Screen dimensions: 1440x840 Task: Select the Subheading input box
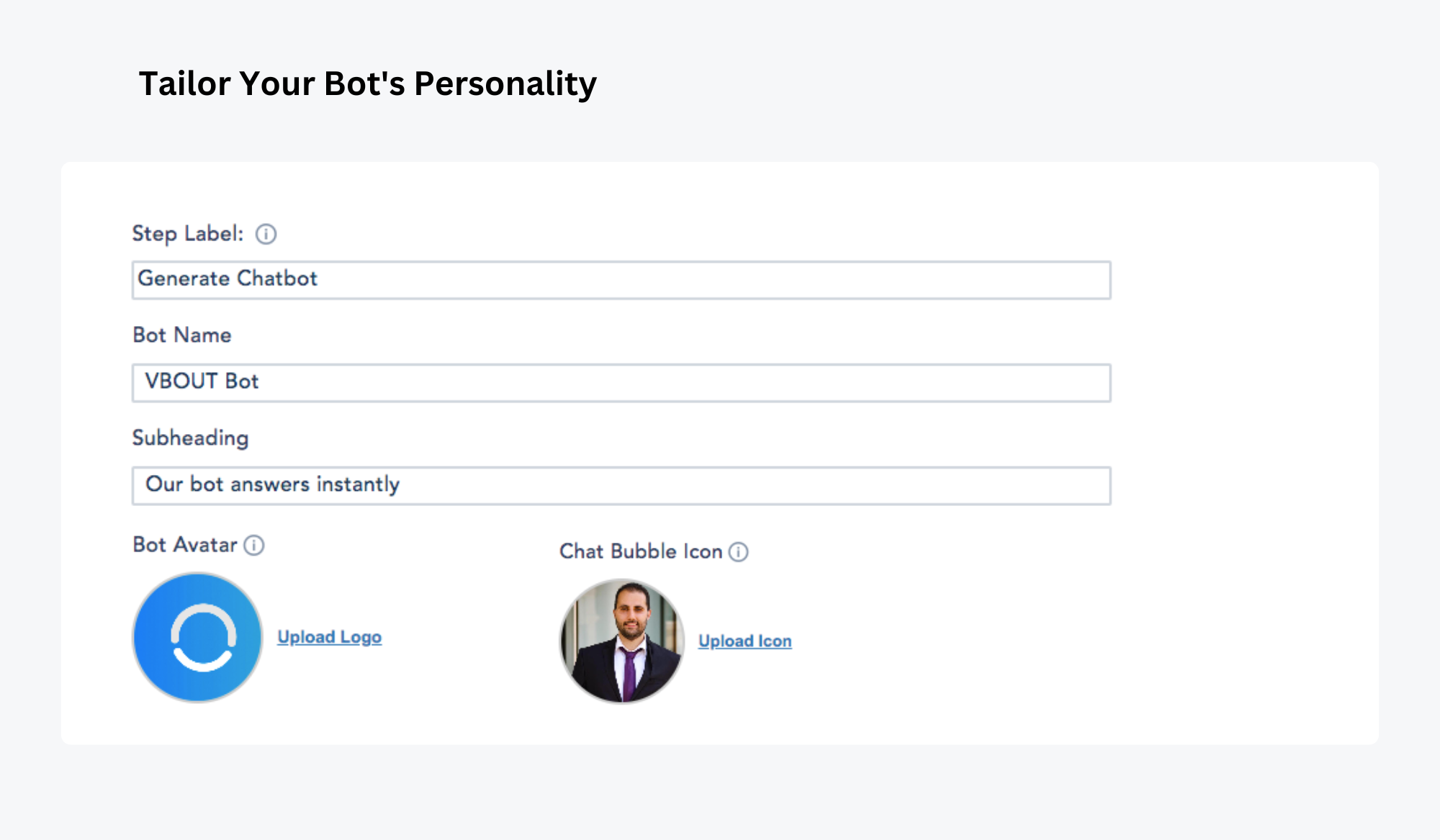coord(621,486)
